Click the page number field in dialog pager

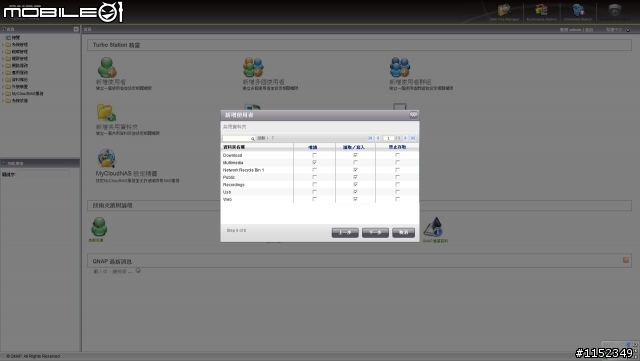click(x=388, y=138)
